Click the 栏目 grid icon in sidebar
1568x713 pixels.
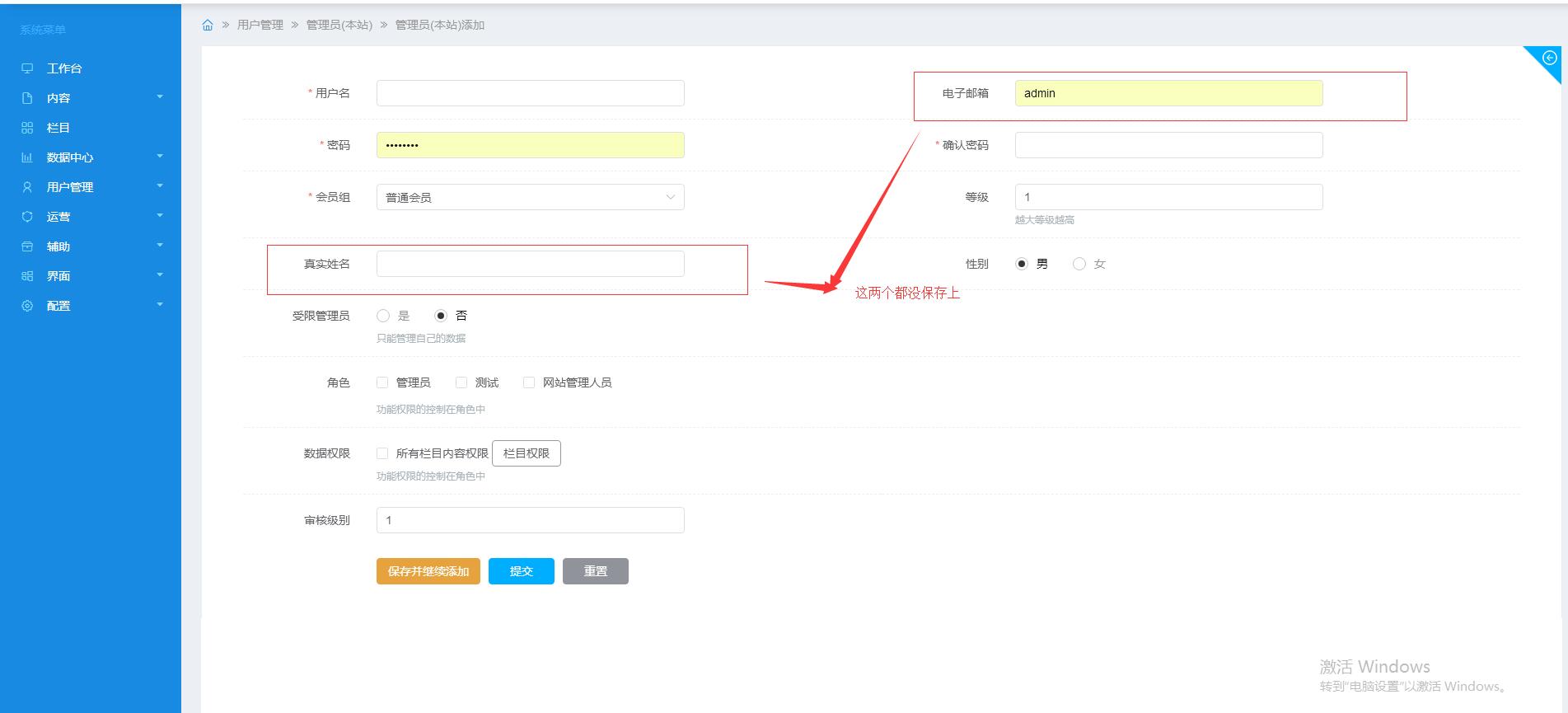pos(27,128)
